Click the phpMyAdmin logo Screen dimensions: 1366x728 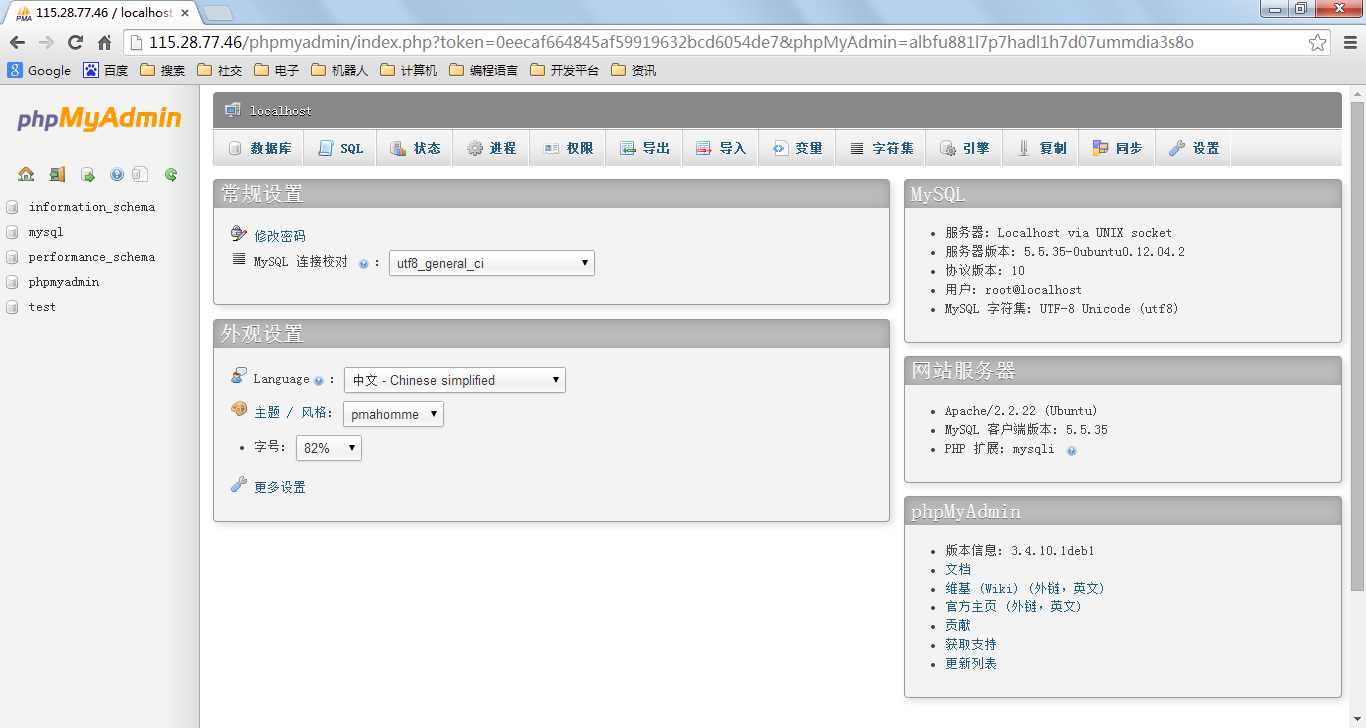pyautogui.click(x=99, y=119)
